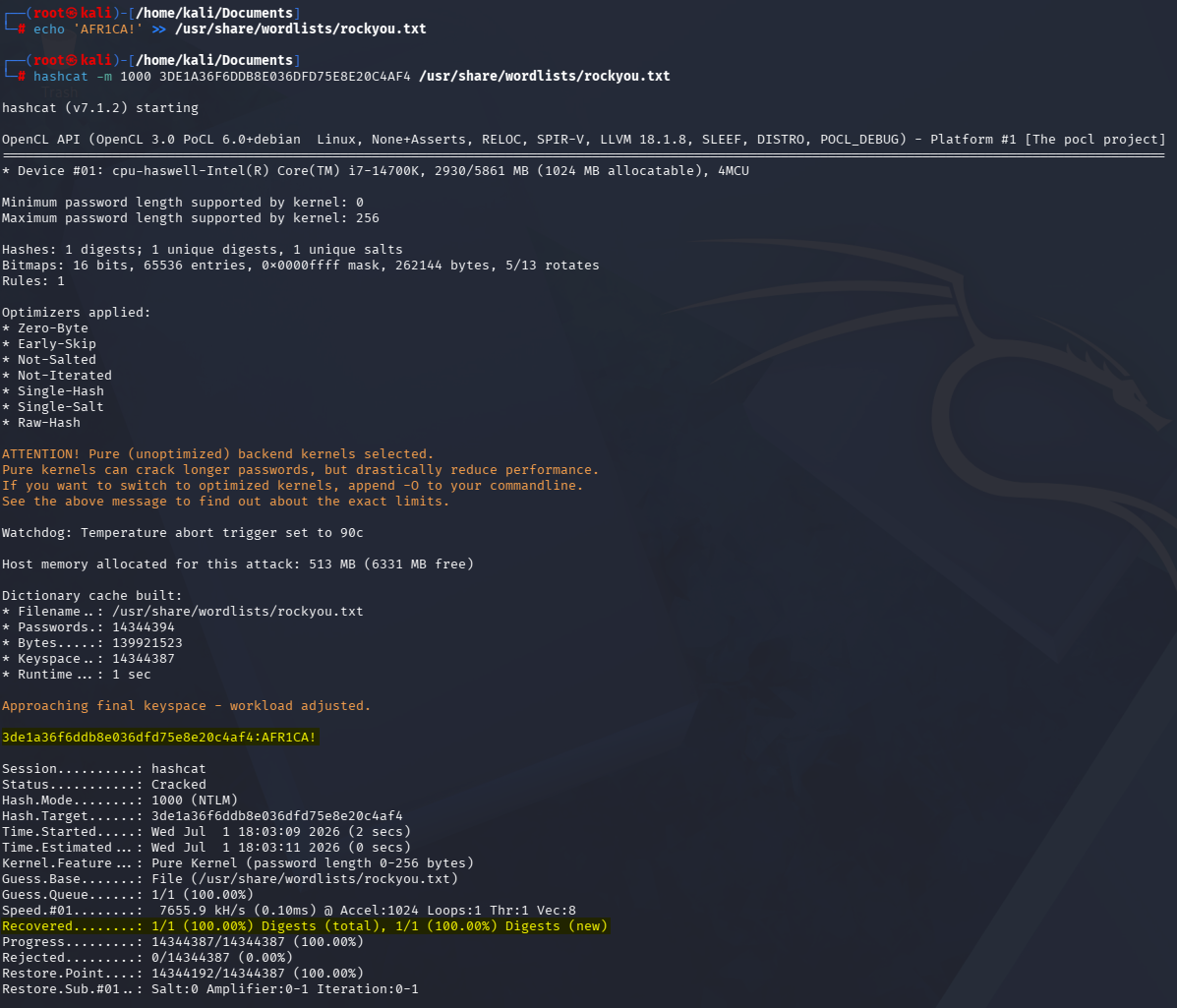The width and height of the screenshot is (1177, 1008).
Task: Select the '* Not-Iterated' optimizer line
Action: click(57, 376)
